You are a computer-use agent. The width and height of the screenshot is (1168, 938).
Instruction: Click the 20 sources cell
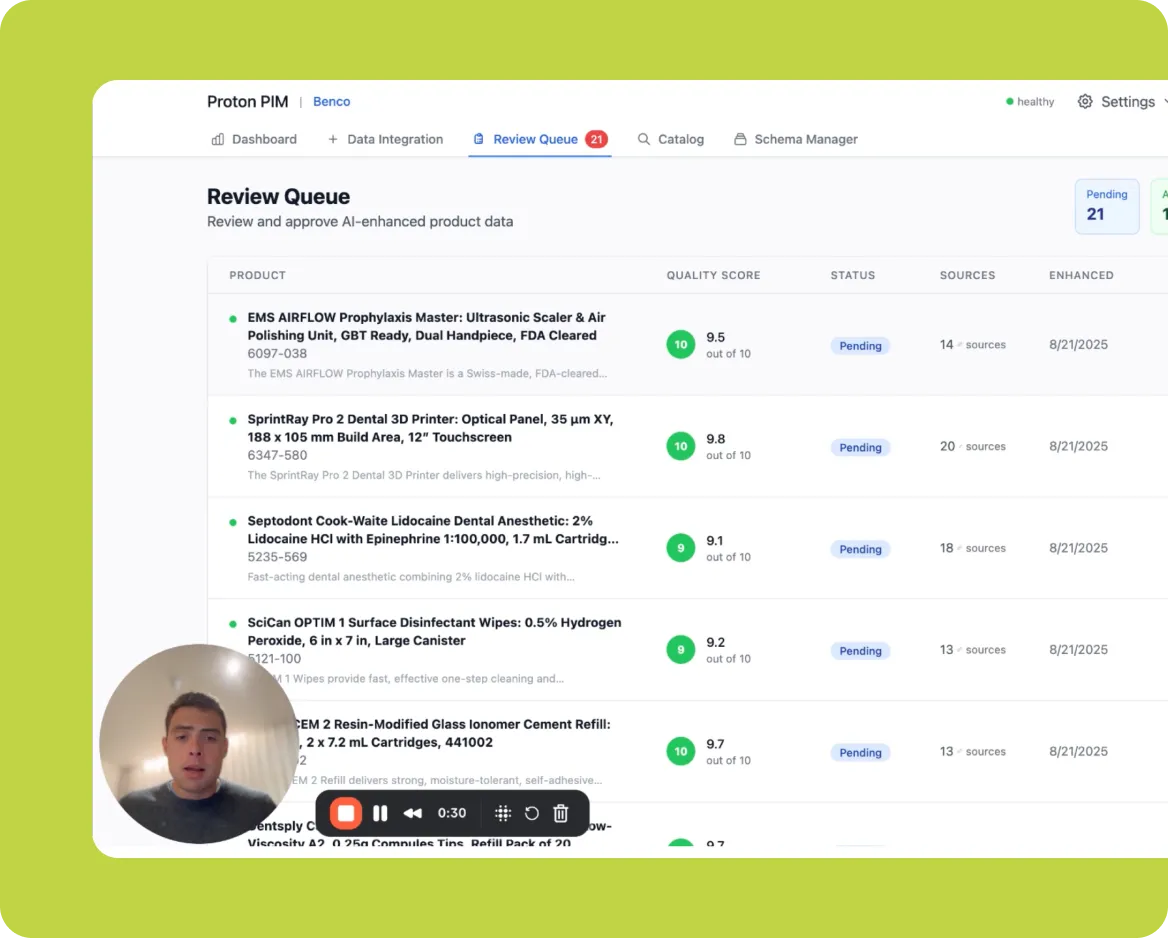point(972,446)
